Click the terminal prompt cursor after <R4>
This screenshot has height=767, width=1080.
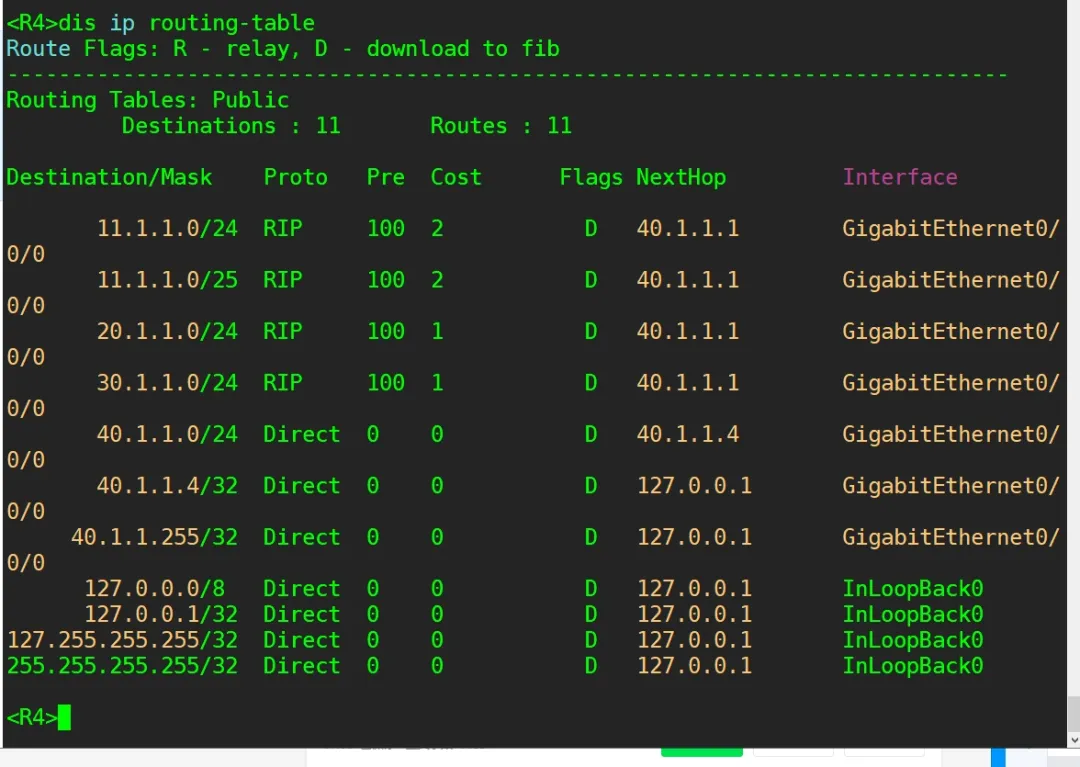(64, 717)
